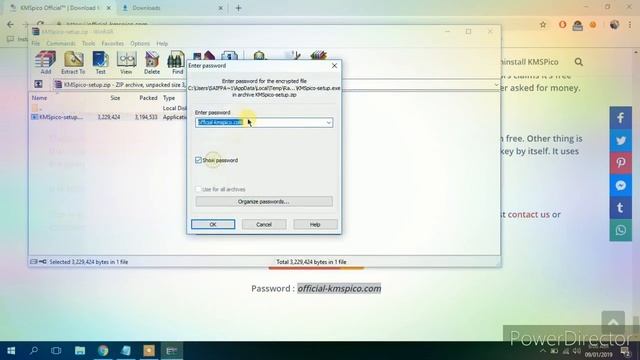The width and height of the screenshot is (640, 360).
Task: Click the Add toolbar icon in WinRAR
Action: (x=45, y=62)
